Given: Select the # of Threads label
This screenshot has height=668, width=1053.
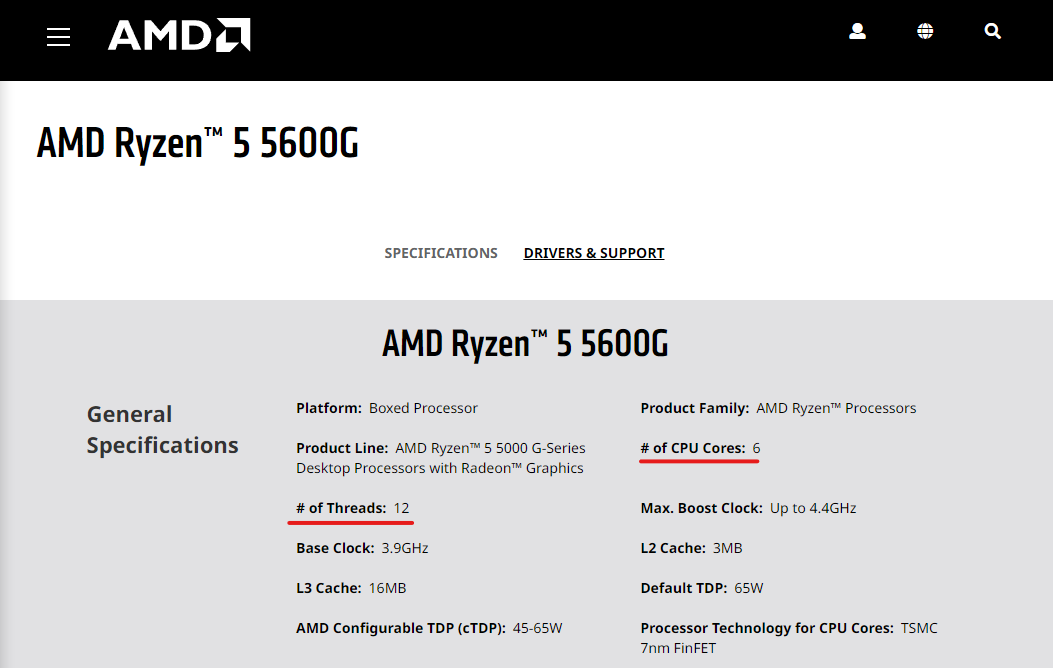Looking at the screenshot, I should [x=341, y=508].
